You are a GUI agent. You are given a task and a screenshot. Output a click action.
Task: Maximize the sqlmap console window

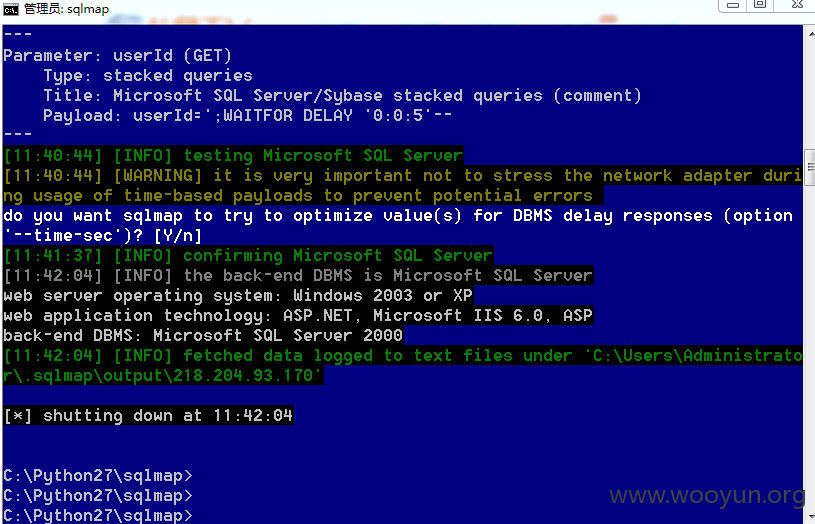point(760,5)
